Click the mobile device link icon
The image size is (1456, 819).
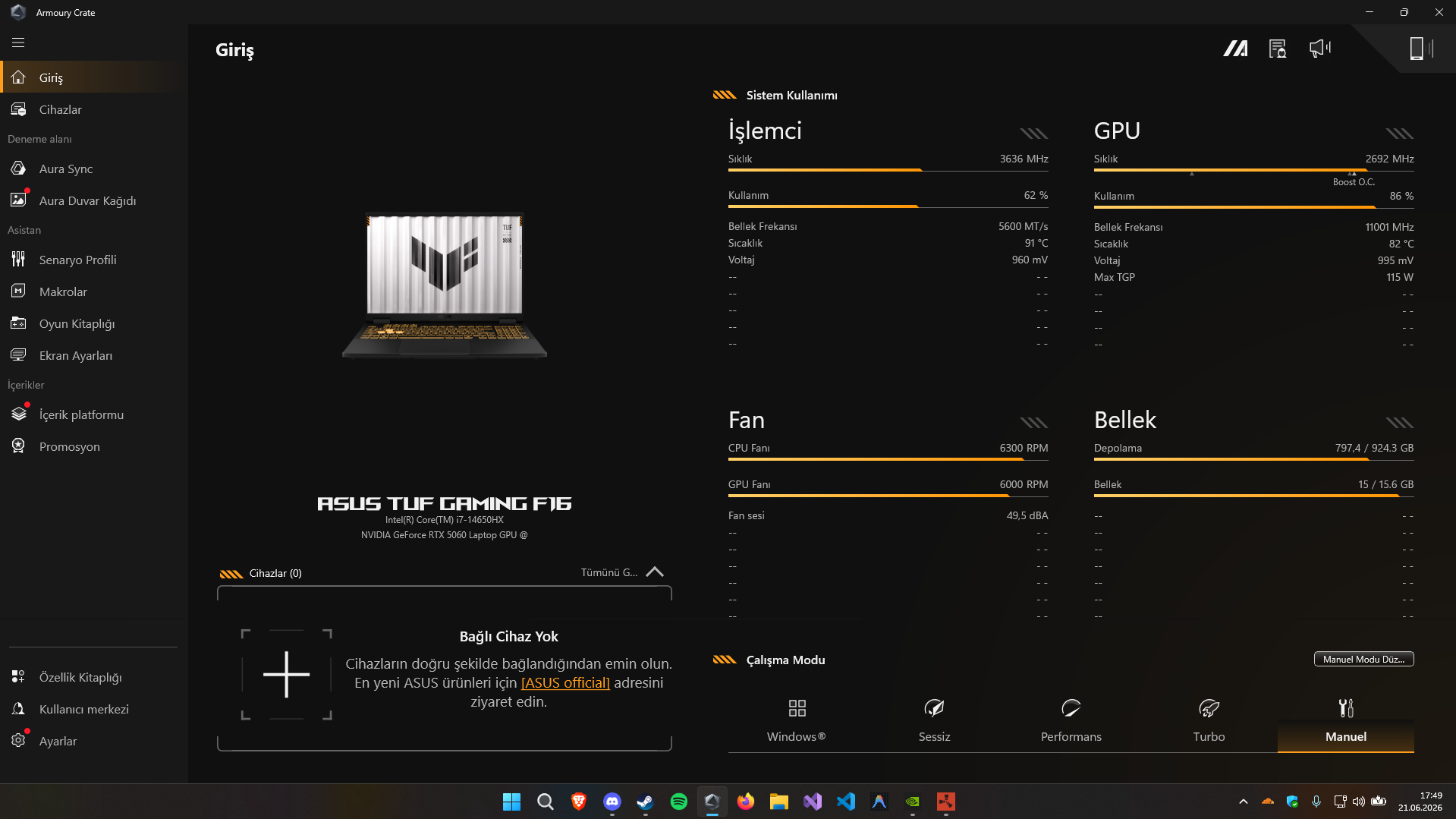coord(1420,49)
